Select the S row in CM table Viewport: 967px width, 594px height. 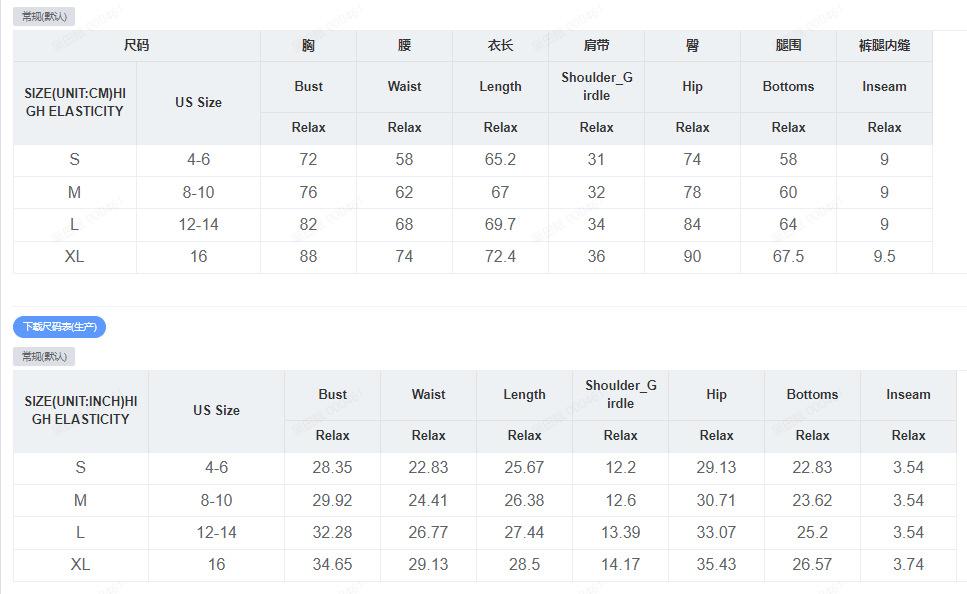[x=472, y=160]
